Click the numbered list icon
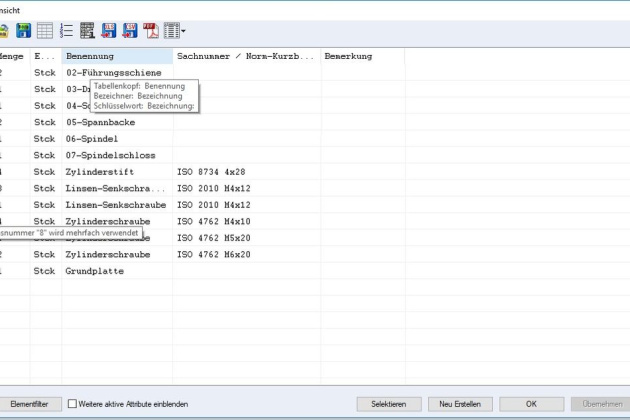630x420 pixels. (x=65, y=33)
